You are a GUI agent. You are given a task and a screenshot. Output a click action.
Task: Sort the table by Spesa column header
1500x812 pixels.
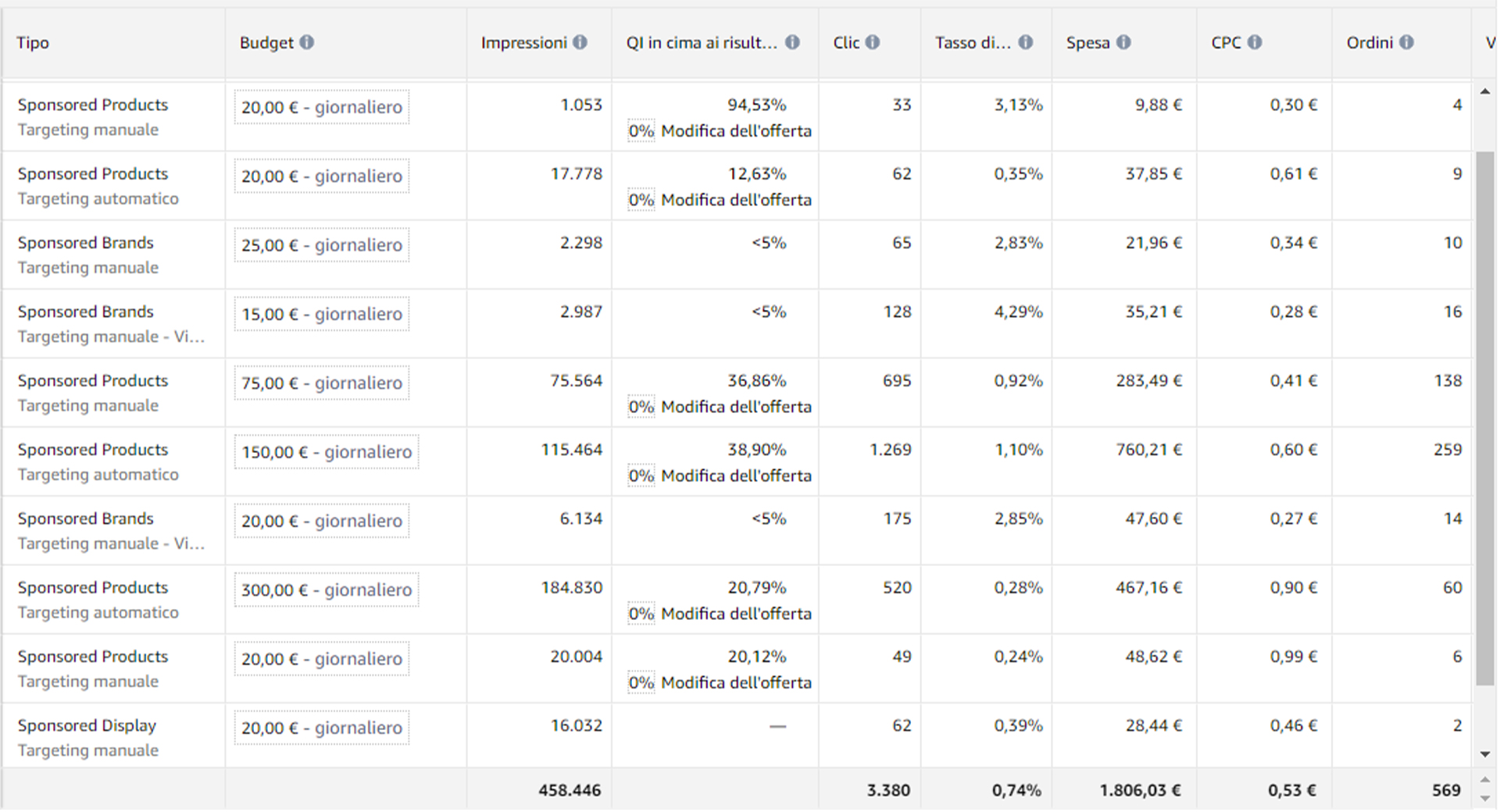[1087, 43]
